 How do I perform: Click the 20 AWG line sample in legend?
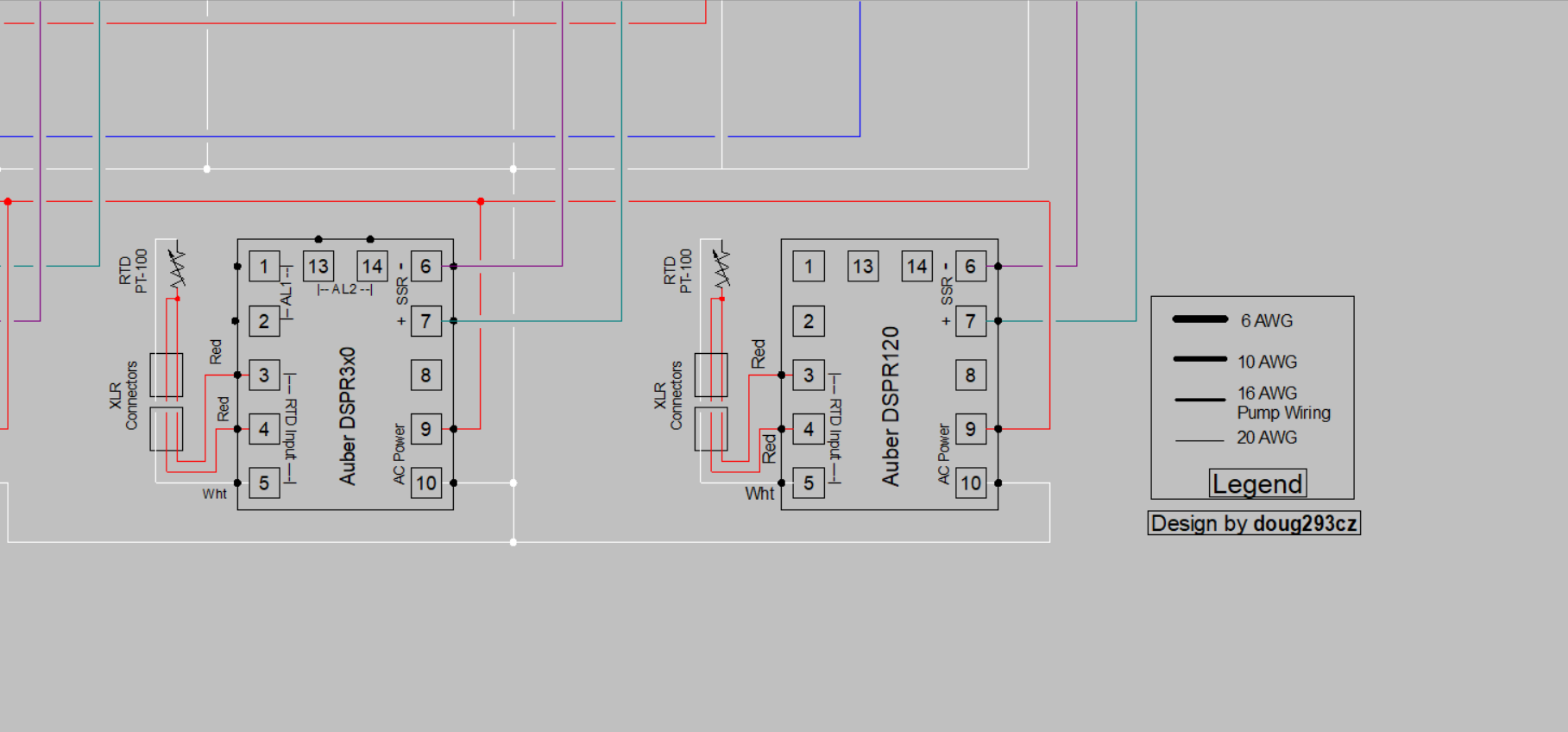click(x=1200, y=441)
